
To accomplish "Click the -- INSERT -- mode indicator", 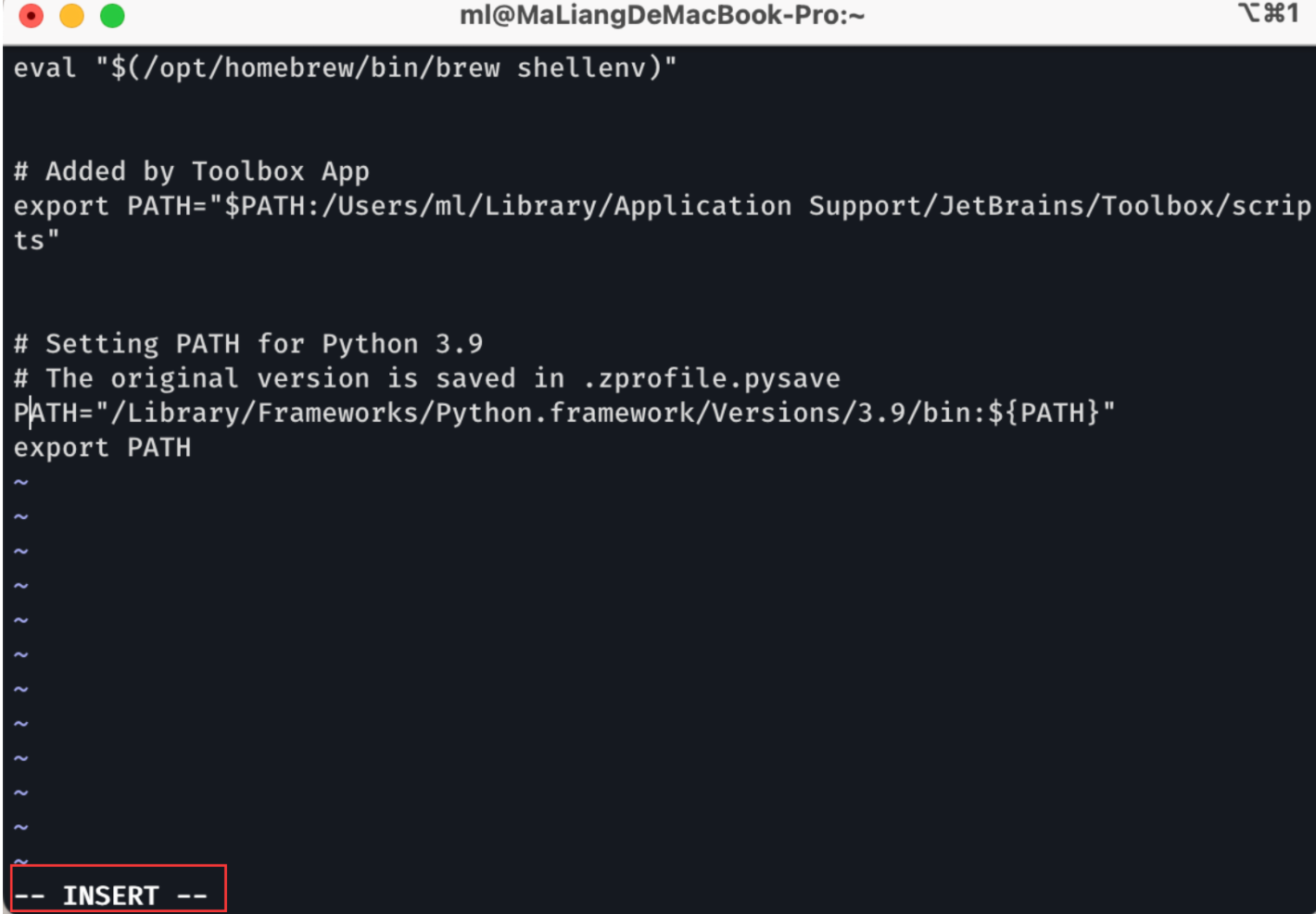I will click(x=111, y=895).
